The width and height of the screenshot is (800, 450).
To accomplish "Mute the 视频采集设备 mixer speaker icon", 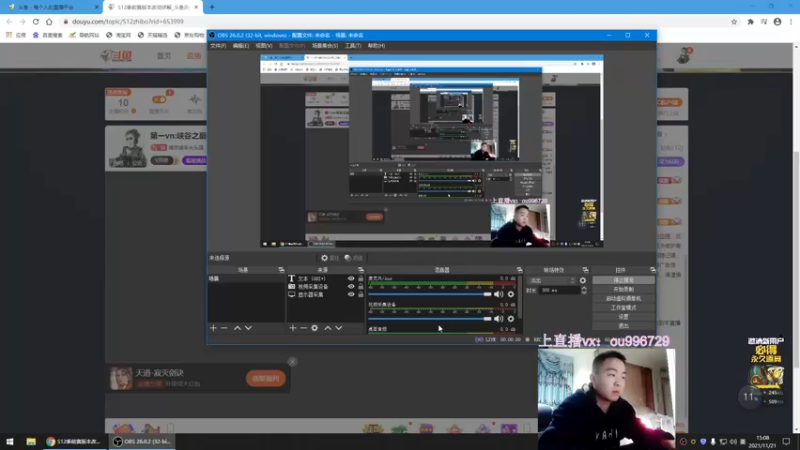I will pos(498,319).
